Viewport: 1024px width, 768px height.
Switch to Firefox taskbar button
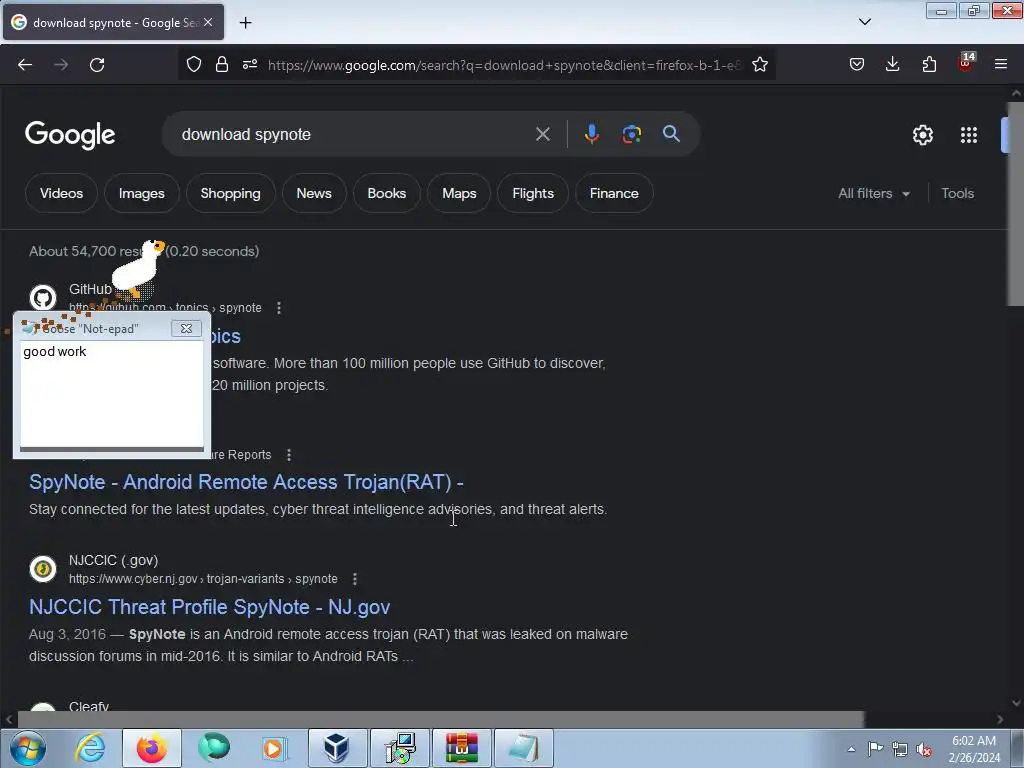152,748
